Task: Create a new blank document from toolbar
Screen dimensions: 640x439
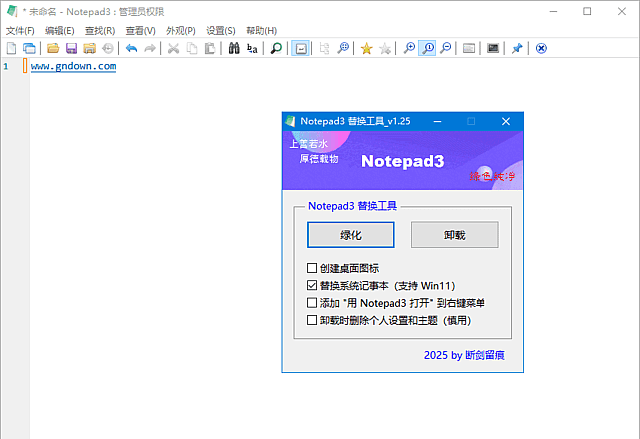Action: [11, 49]
